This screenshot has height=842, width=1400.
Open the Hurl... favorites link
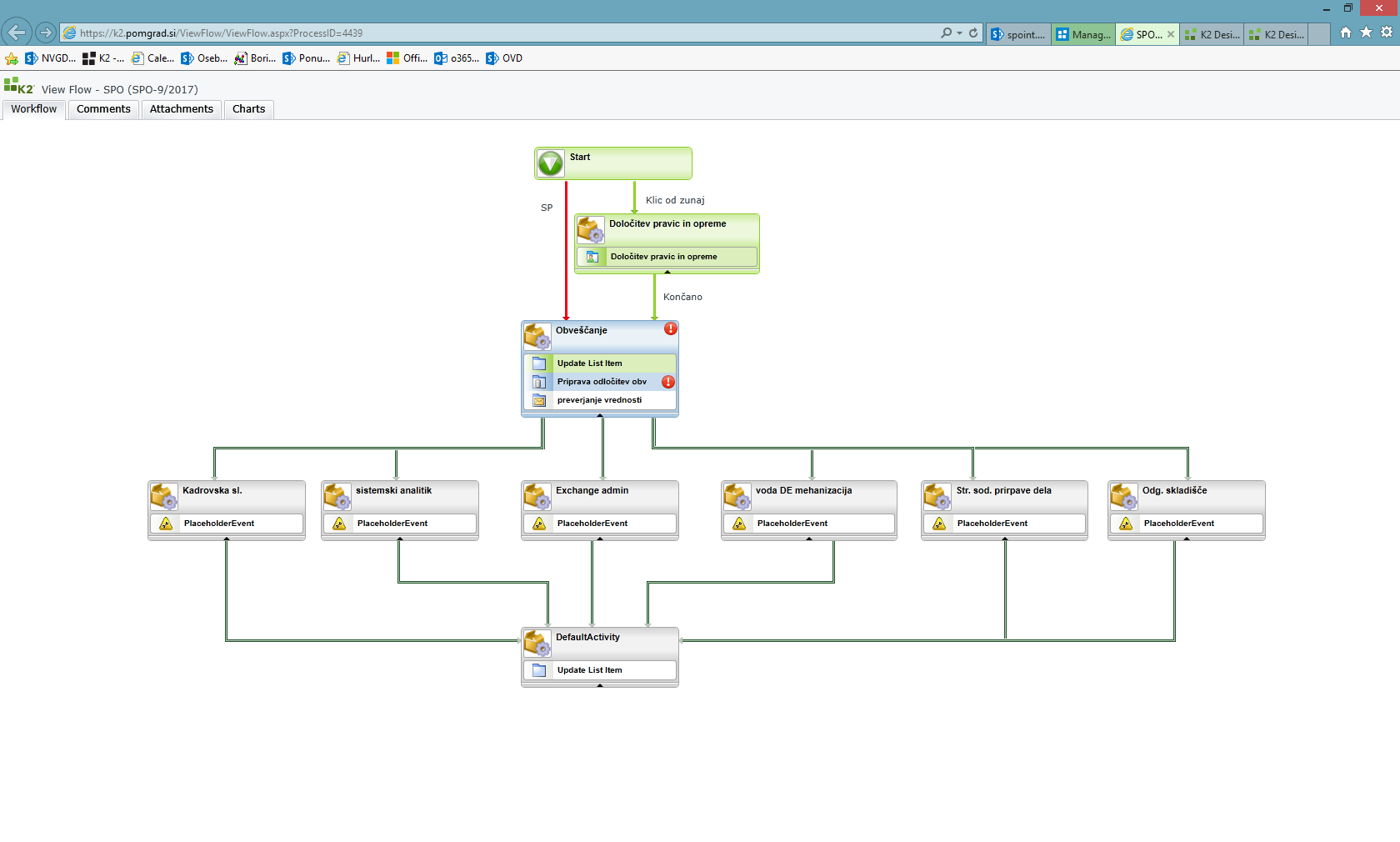click(x=358, y=58)
